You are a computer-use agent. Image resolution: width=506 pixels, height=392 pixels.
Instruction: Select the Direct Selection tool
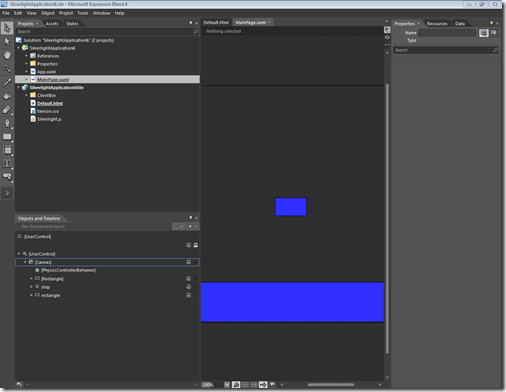click(x=7, y=41)
